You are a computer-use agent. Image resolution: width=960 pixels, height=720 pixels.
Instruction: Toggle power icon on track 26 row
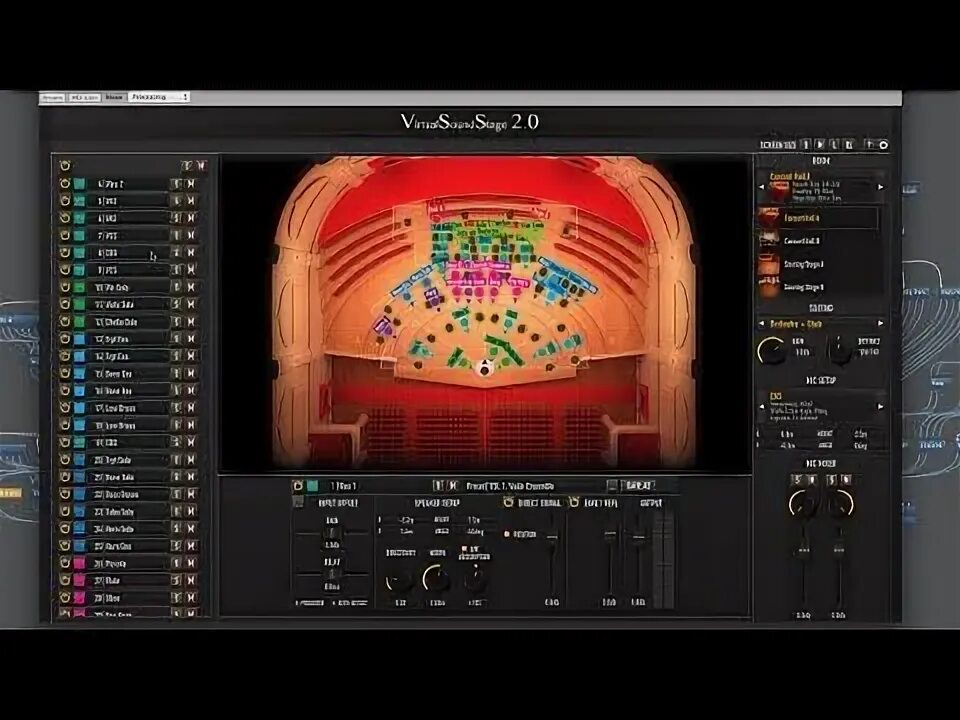coord(65,563)
